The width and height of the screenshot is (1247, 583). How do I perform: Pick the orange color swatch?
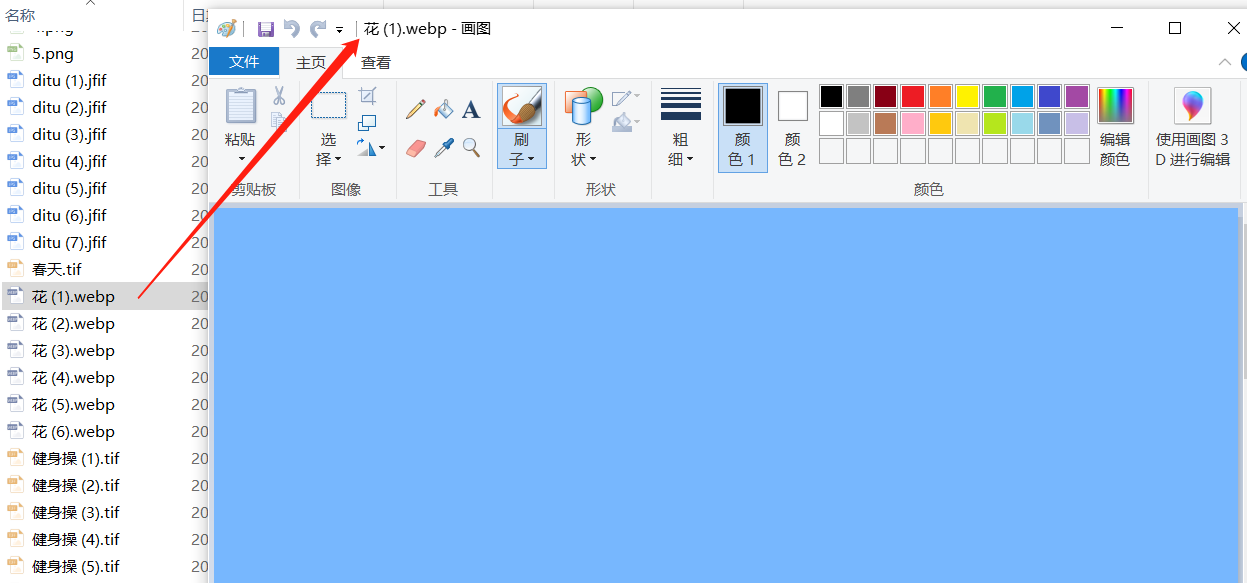coord(940,96)
